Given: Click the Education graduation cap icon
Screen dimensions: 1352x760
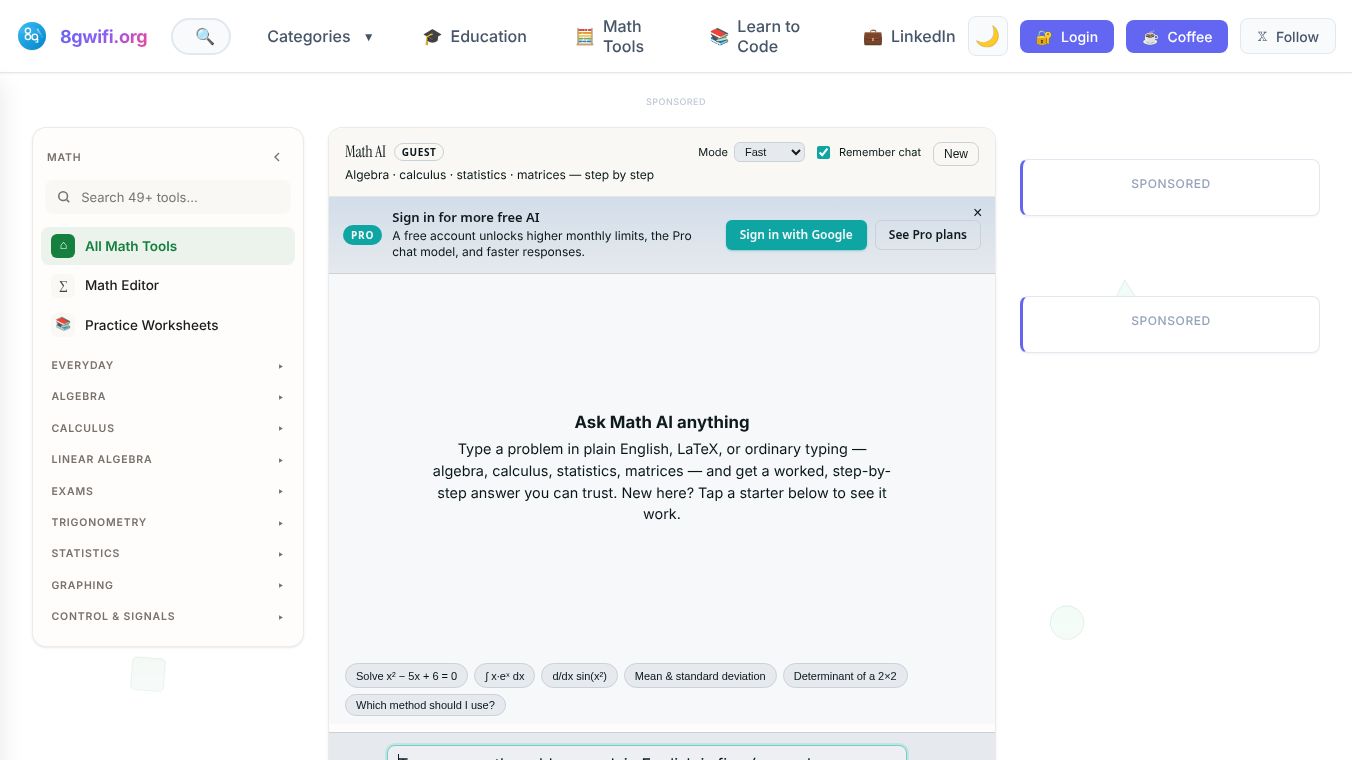Looking at the screenshot, I should click(x=432, y=37).
